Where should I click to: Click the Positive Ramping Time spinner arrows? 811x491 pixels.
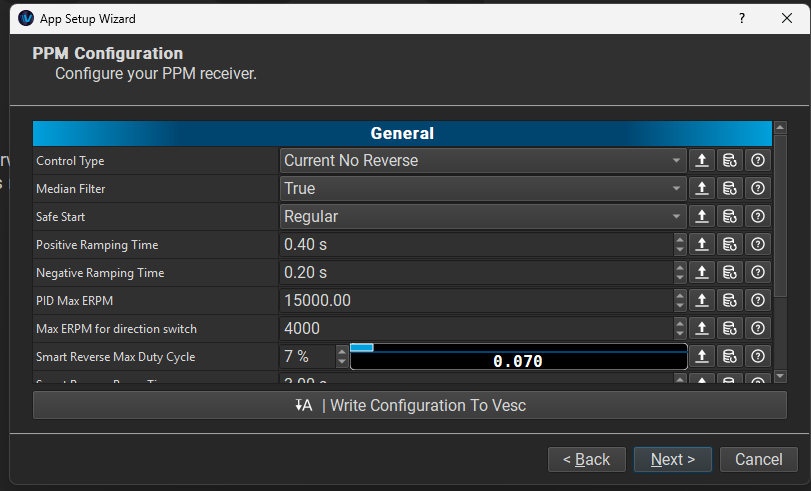coord(680,244)
